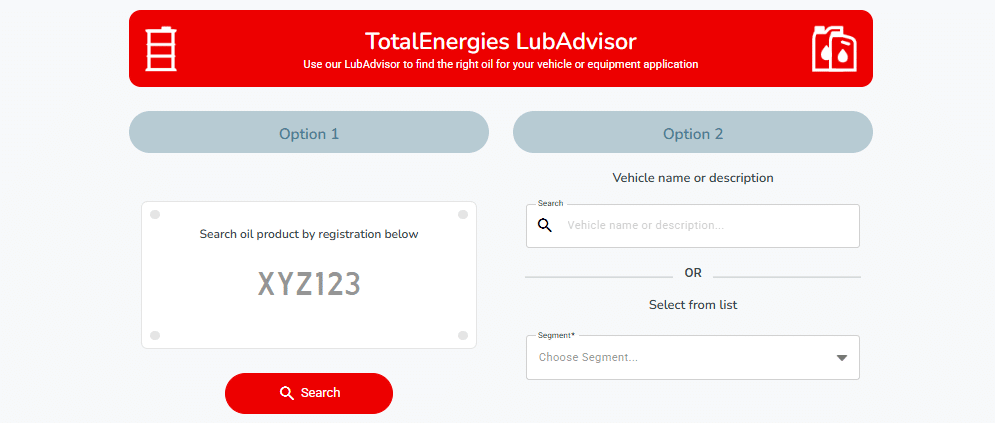Click the 'Search oil product by registration' text
The image size is (995, 423).
tap(309, 234)
